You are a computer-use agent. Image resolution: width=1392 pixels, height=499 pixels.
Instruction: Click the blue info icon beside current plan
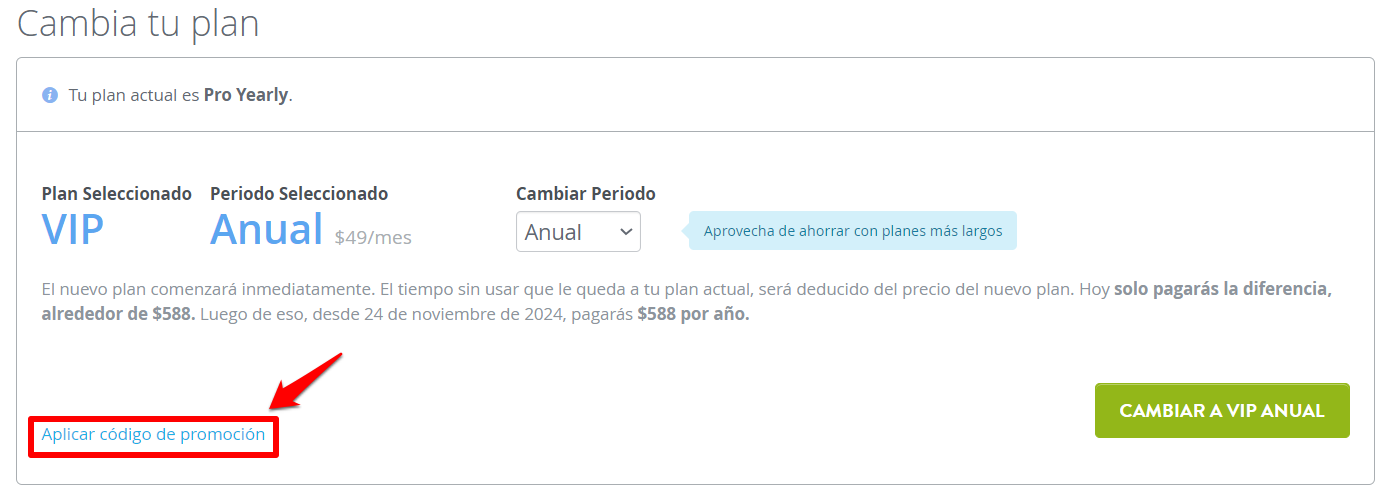(49, 96)
